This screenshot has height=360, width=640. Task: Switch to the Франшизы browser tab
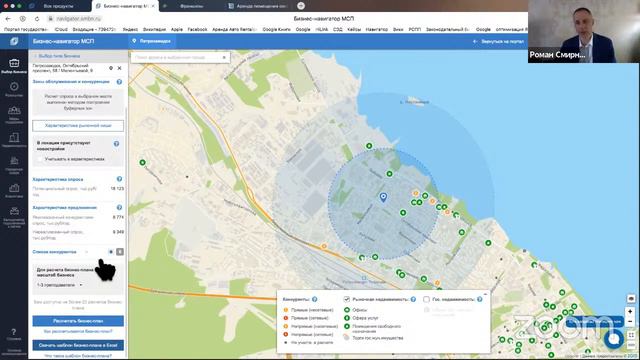[x=192, y=6]
